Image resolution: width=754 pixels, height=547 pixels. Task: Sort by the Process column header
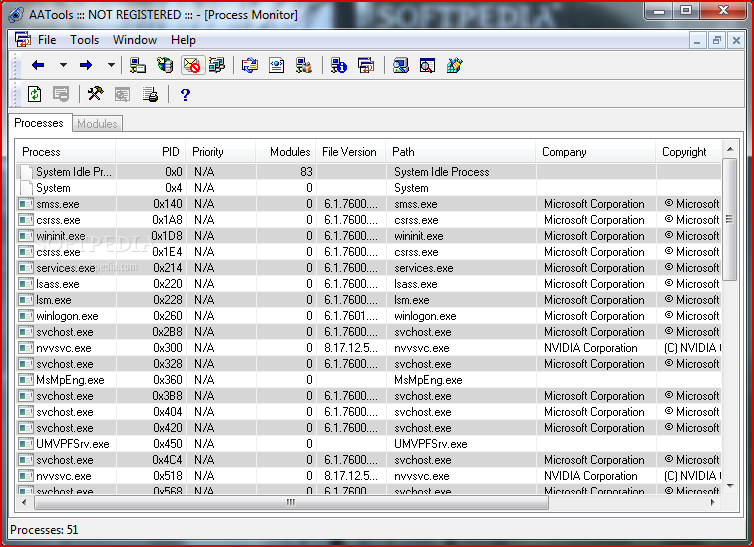tap(65, 152)
